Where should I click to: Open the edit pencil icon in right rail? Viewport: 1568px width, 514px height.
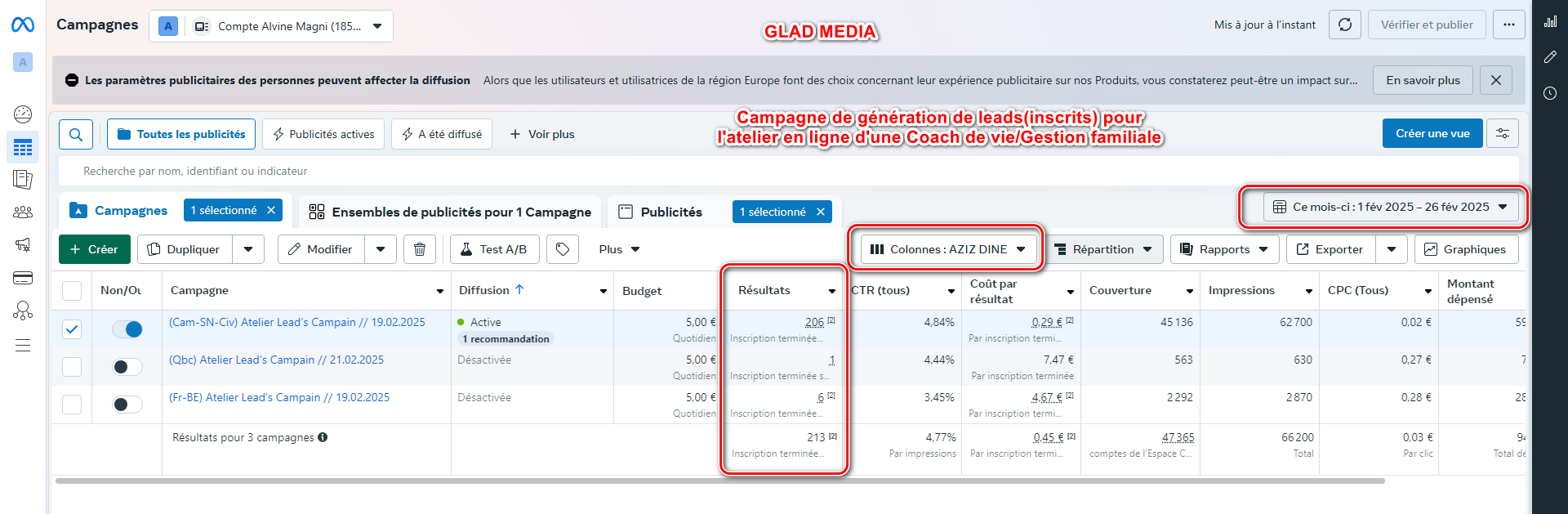1550,57
